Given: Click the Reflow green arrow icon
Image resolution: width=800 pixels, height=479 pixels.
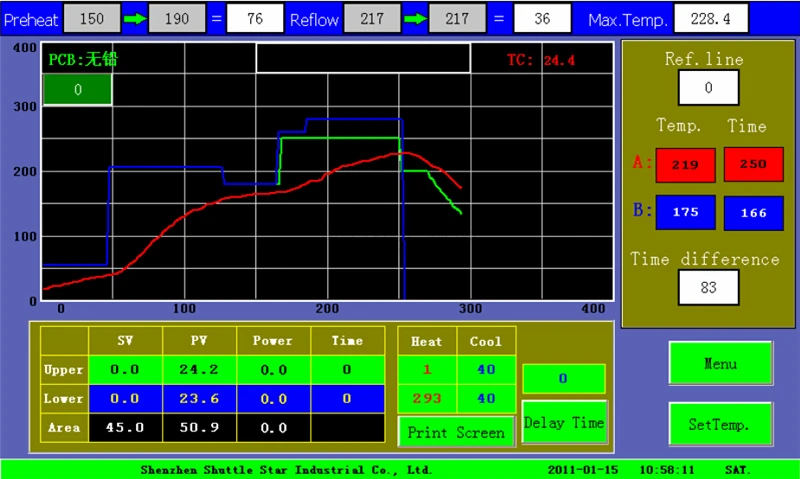Looking at the screenshot, I should [x=415, y=19].
